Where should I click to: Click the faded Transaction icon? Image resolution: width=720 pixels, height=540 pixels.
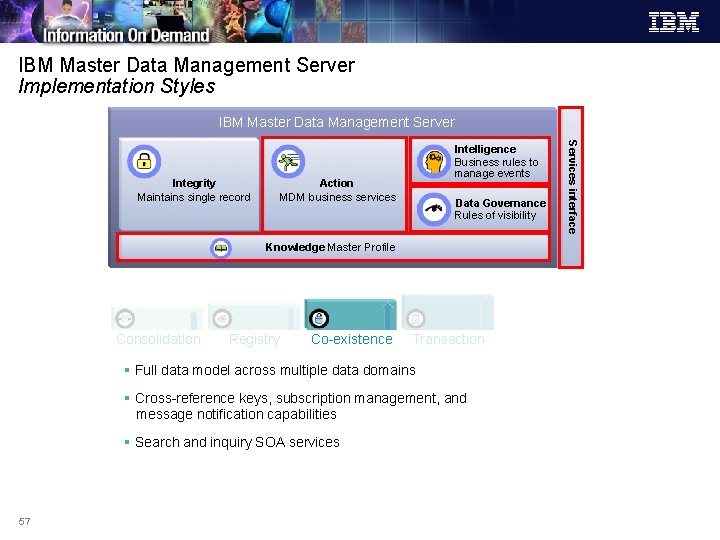416,318
